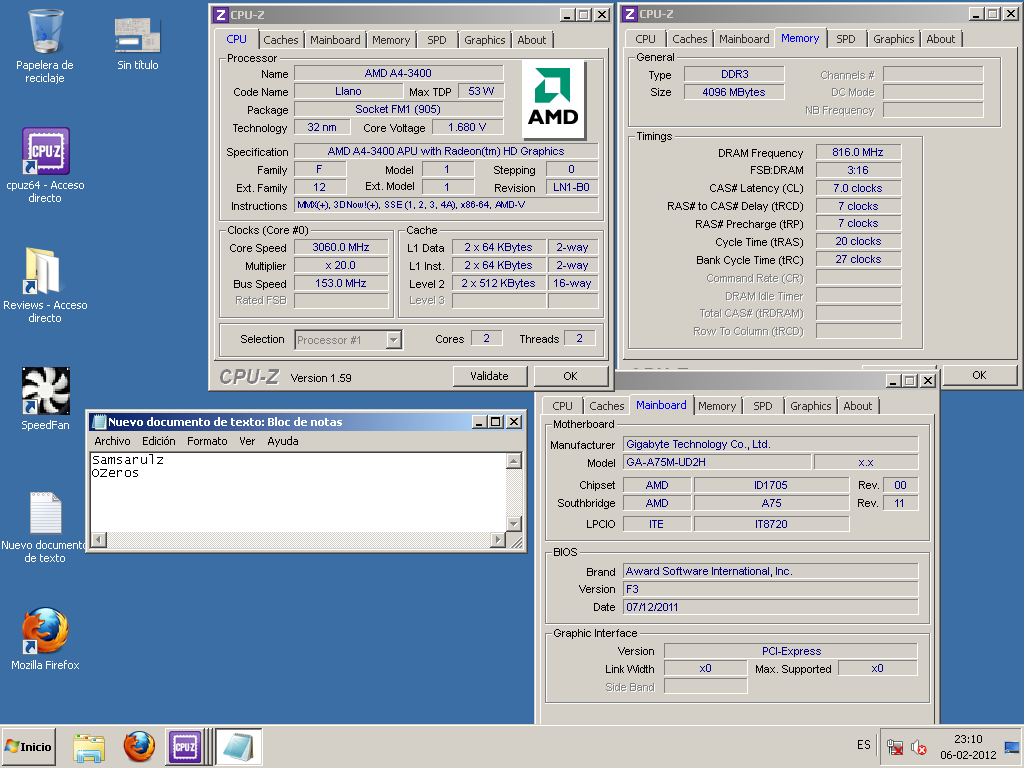Launch Mozilla Firefox desktop shortcut
Image resolution: width=1024 pixels, height=768 pixels.
[x=45, y=639]
